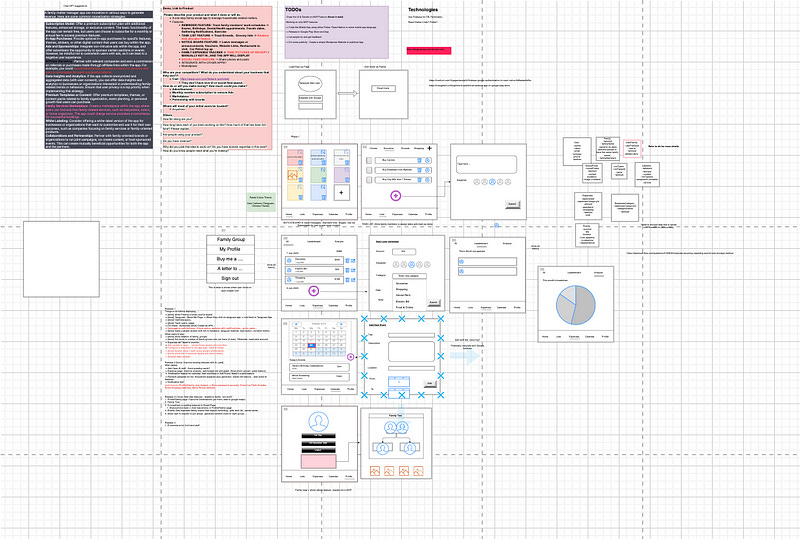The image size is (800, 539).
Task: Click Submit in the Add New Expense form
Action: pos(434,303)
